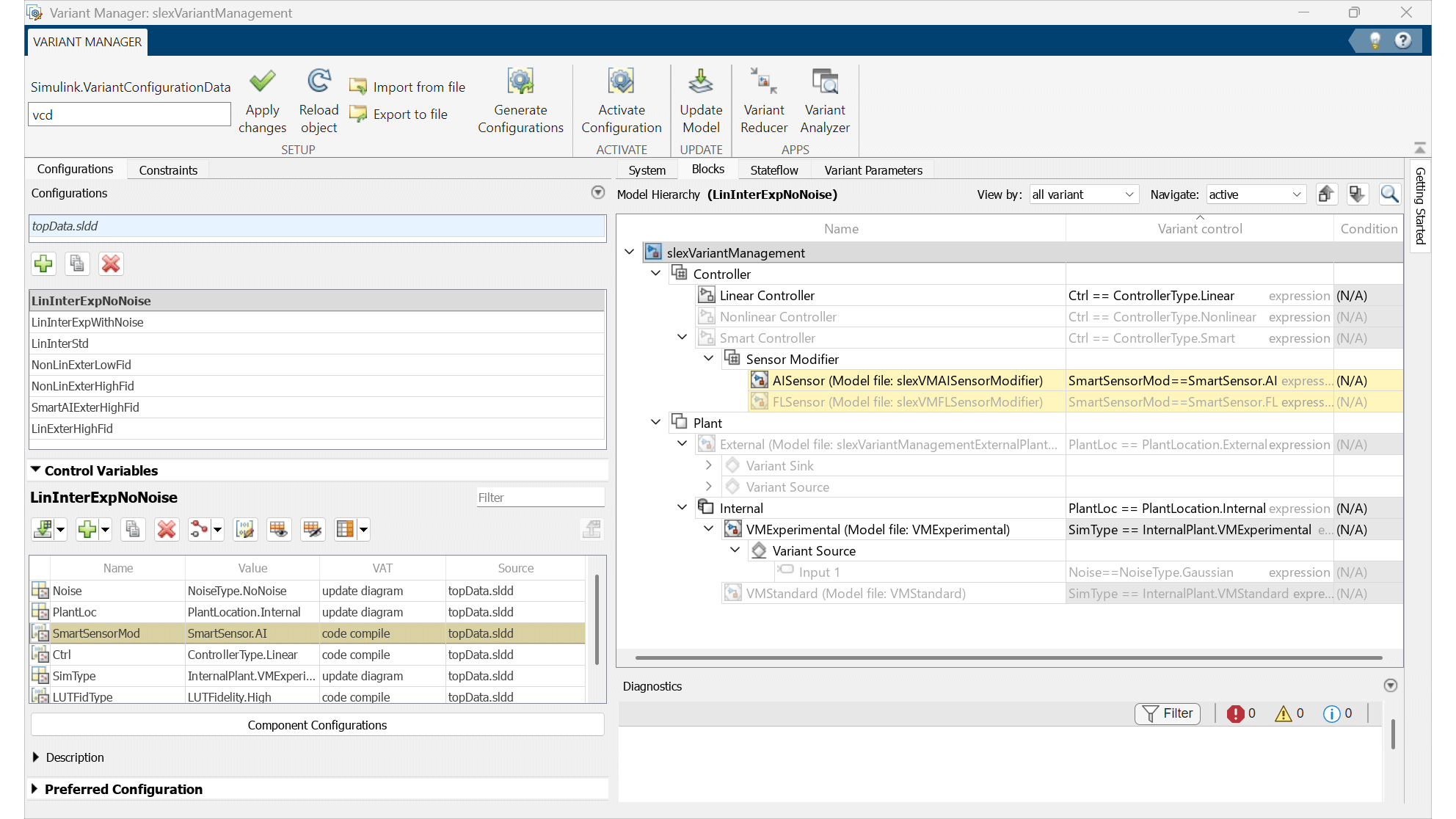The height and width of the screenshot is (819, 1456).
Task: Click the control variables Filter field
Action: (541, 498)
